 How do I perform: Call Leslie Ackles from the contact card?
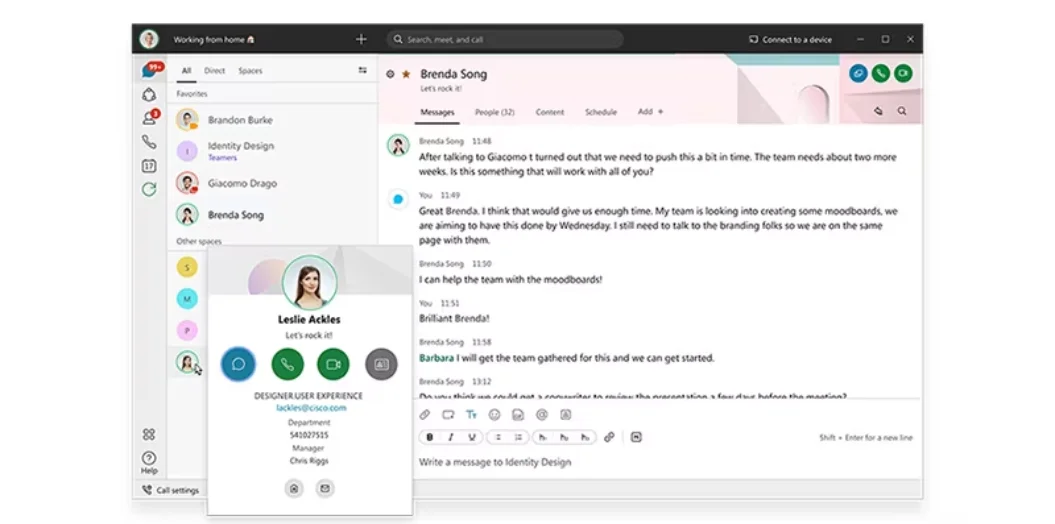(x=287, y=364)
